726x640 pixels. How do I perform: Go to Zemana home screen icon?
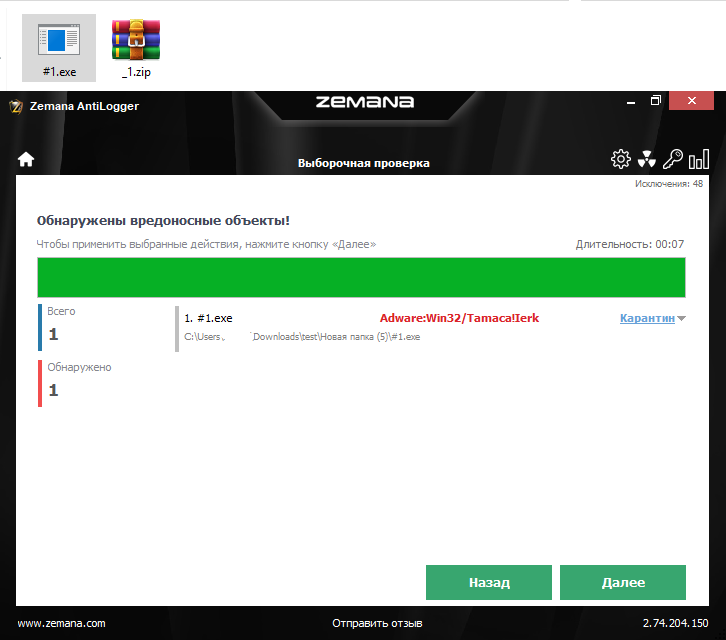point(26,159)
